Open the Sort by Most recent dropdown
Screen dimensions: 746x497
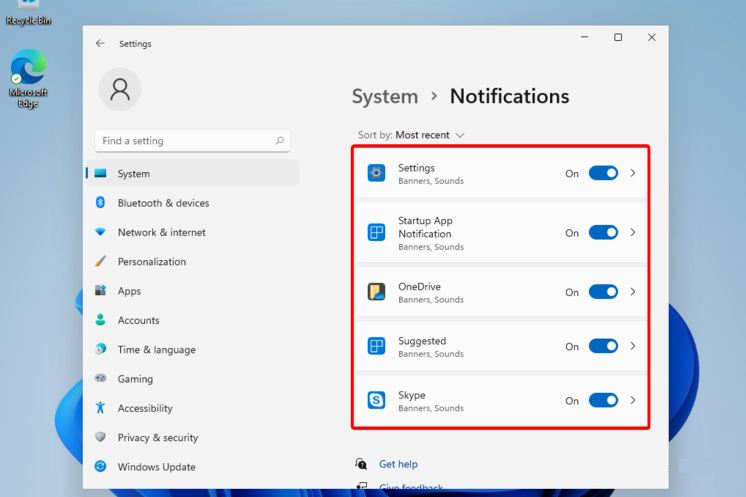pos(411,135)
